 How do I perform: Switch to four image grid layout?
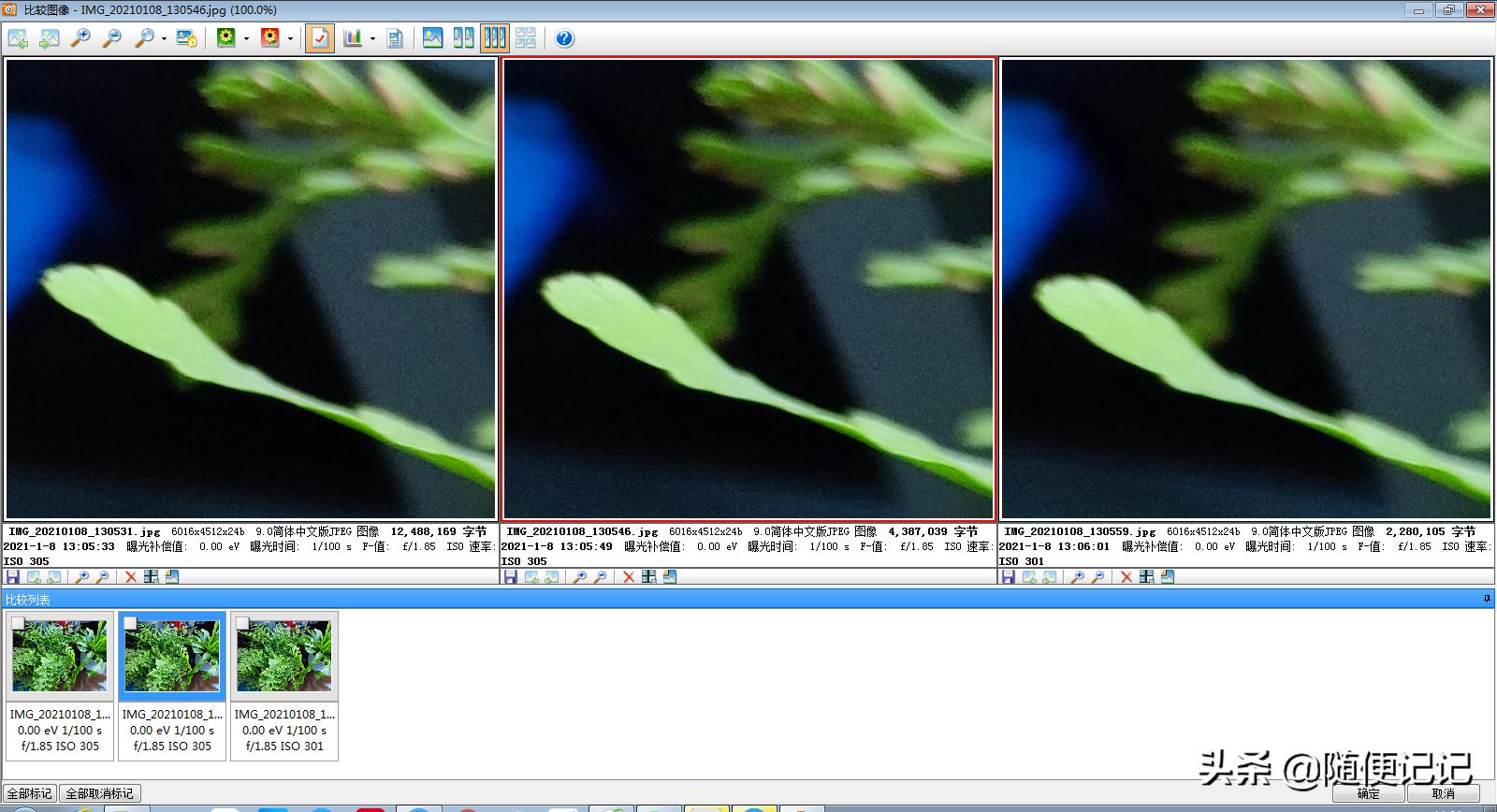[x=526, y=38]
